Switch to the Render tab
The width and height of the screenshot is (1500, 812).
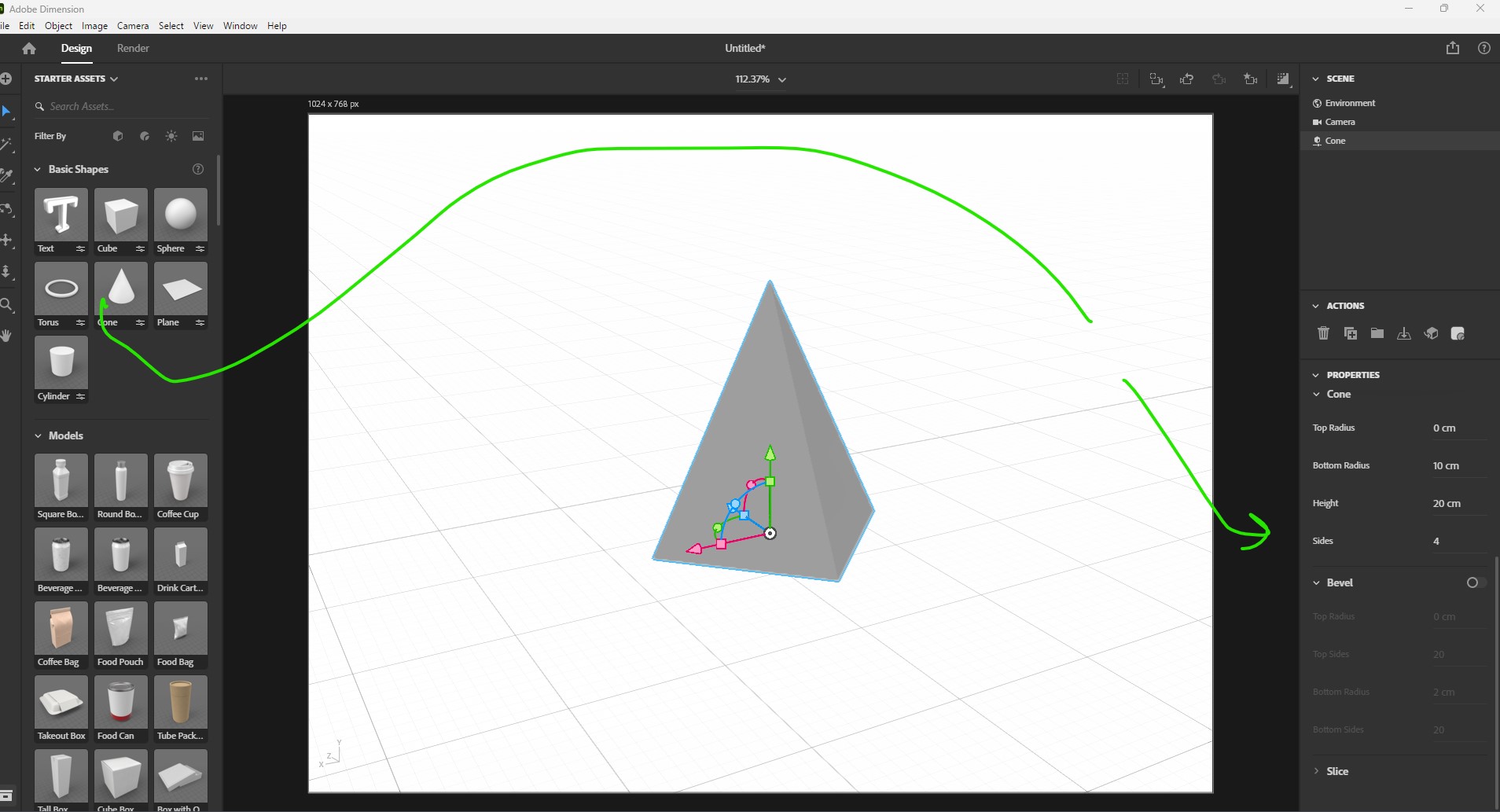(132, 49)
